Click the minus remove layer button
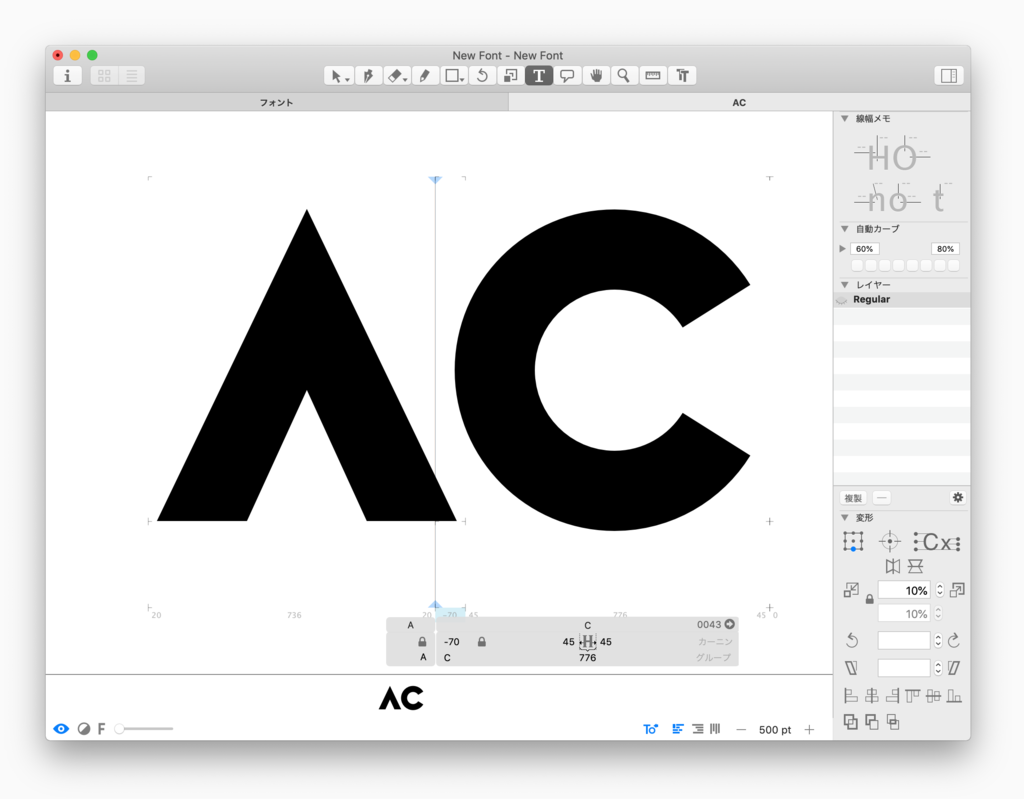 coord(882,498)
